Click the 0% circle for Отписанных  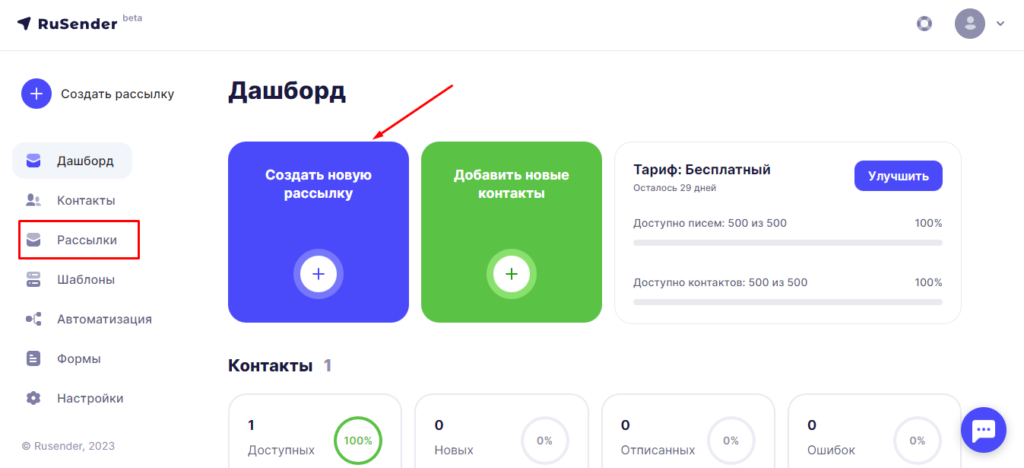[731, 441]
